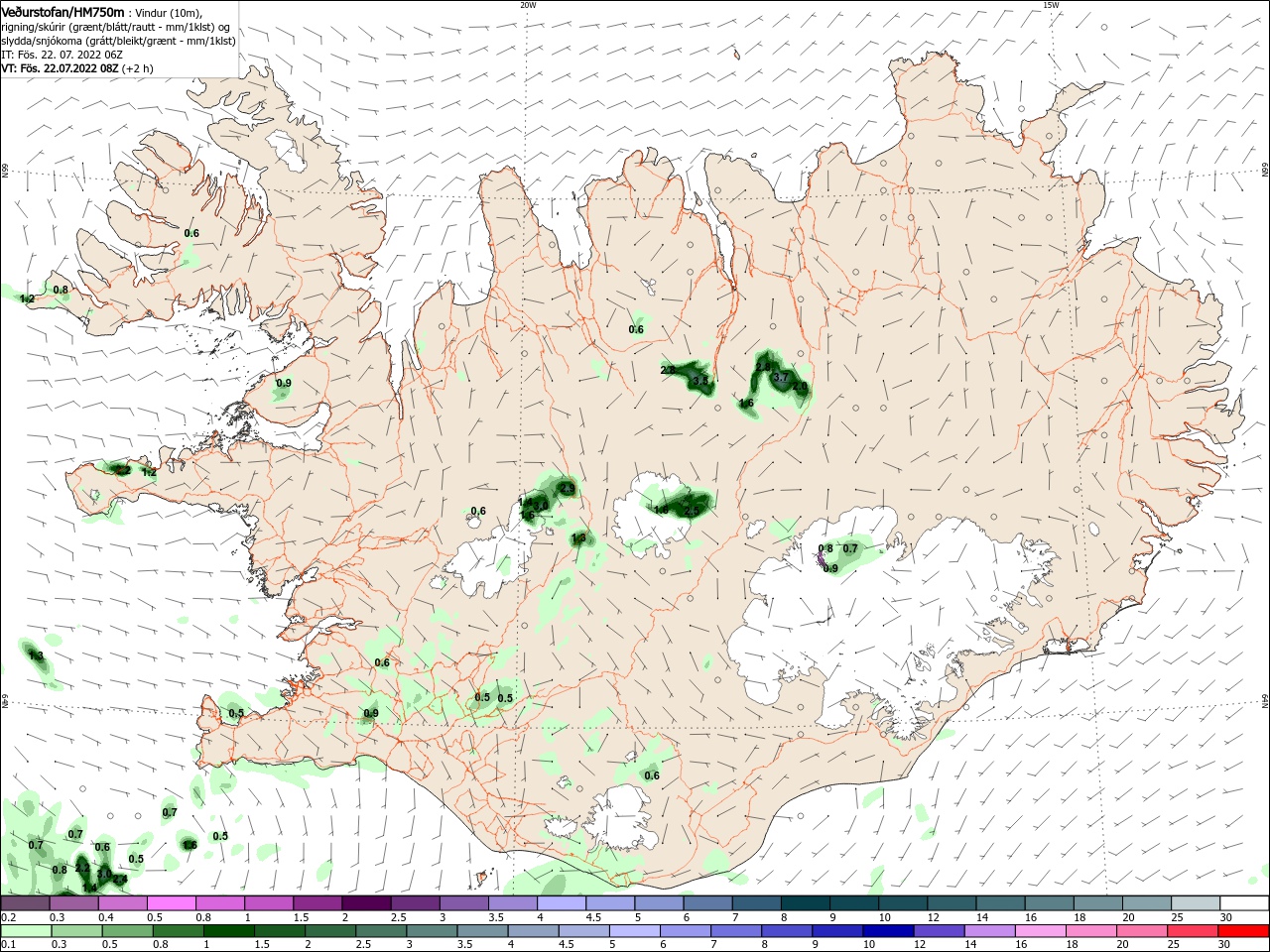The height and width of the screenshot is (952, 1270).
Task: Click the 3.7 precipitation value on the map
Action: [781, 377]
